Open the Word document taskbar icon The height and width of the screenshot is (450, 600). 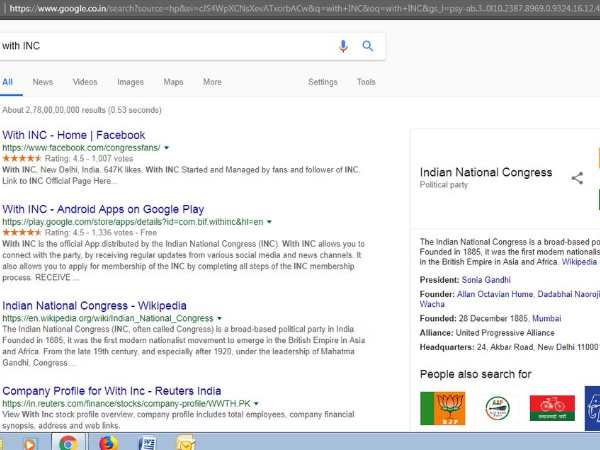pos(147,443)
